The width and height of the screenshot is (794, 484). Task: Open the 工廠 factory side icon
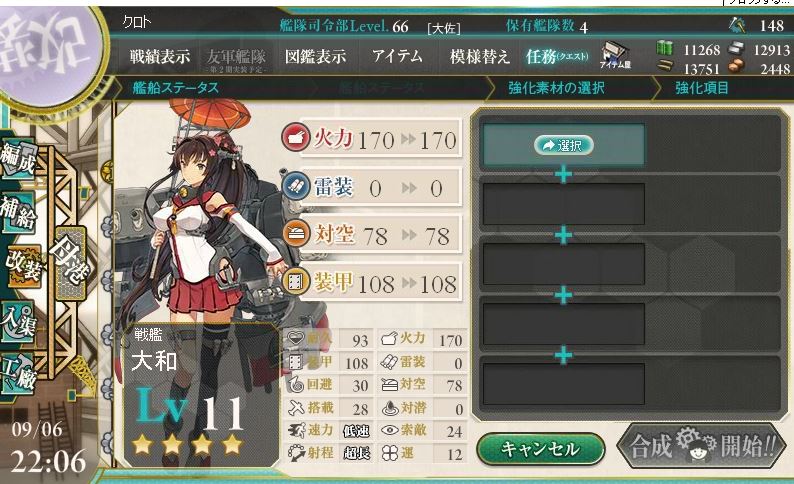(x=19, y=374)
